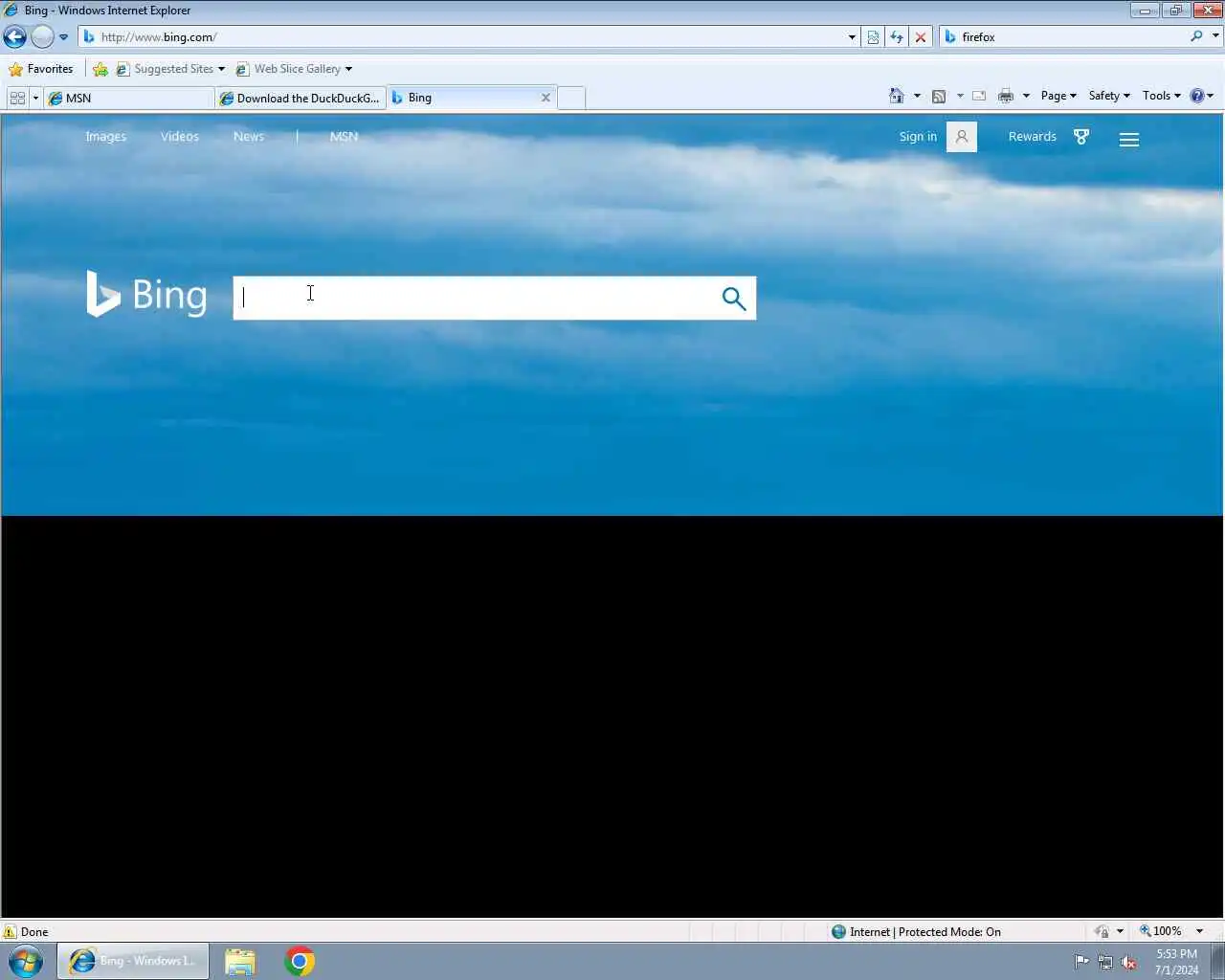1225x980 pixels.
Task: Open Bing Rewards text link
Action: point(1033,137)
